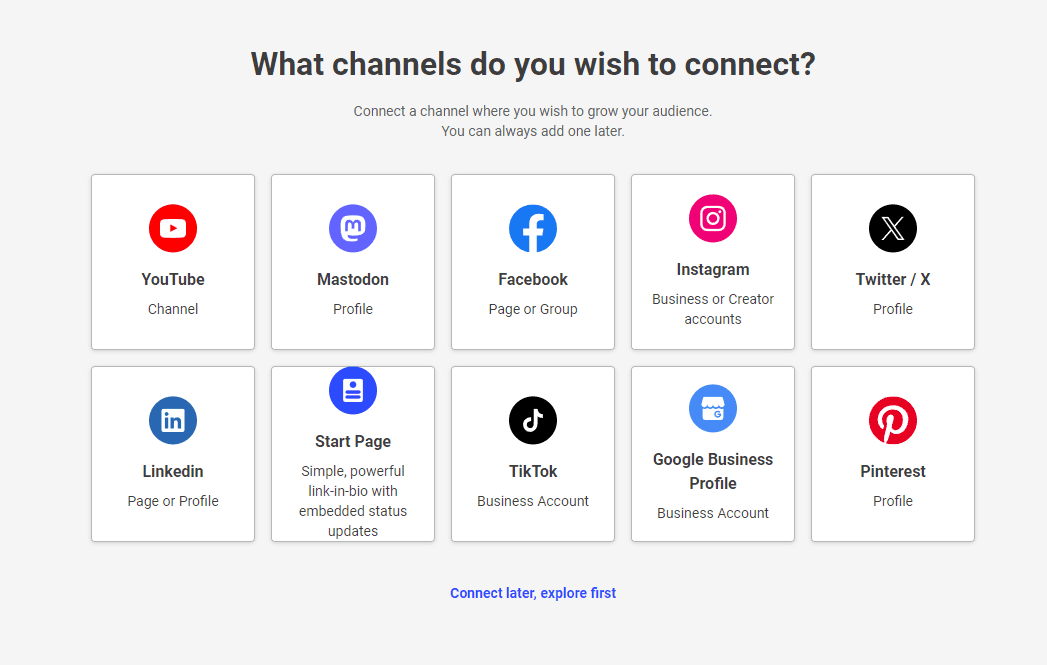Click the Pinterest logo icon
Viewport: 1047px width, 665px height.
coord(892,420)
